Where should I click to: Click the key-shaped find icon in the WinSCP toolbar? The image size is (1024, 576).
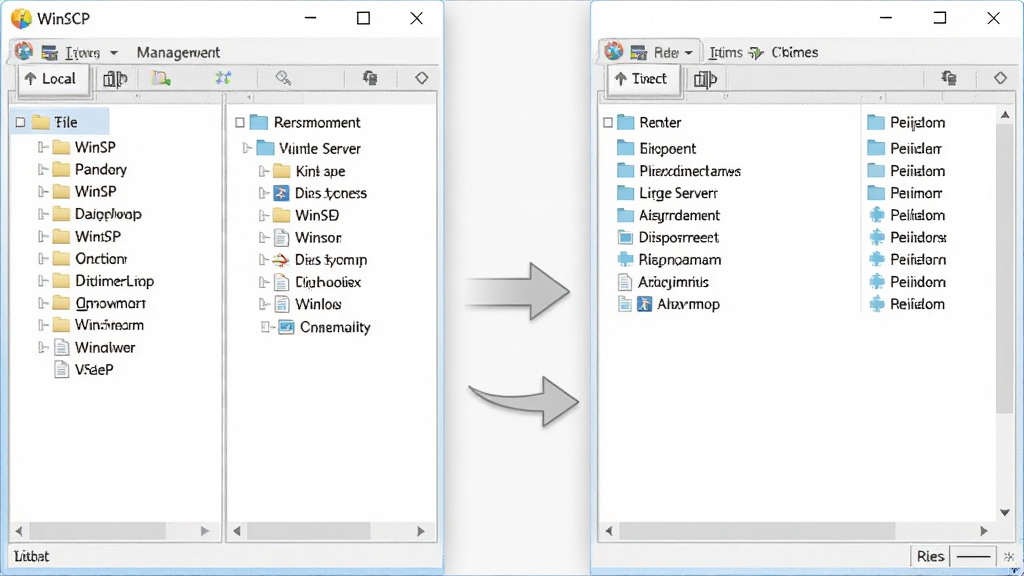pos(283,78)
